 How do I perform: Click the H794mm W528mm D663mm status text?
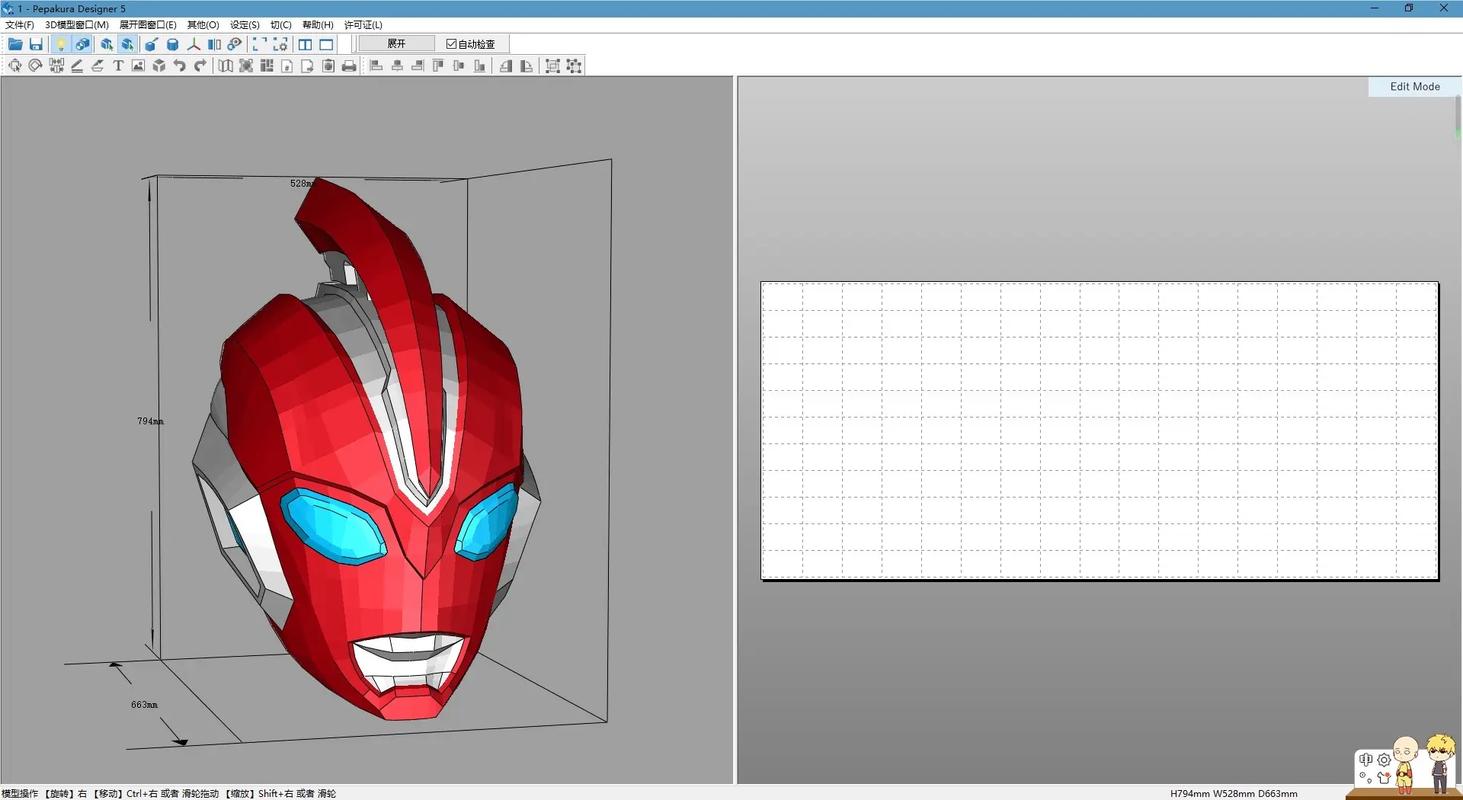coord(1234,794)
